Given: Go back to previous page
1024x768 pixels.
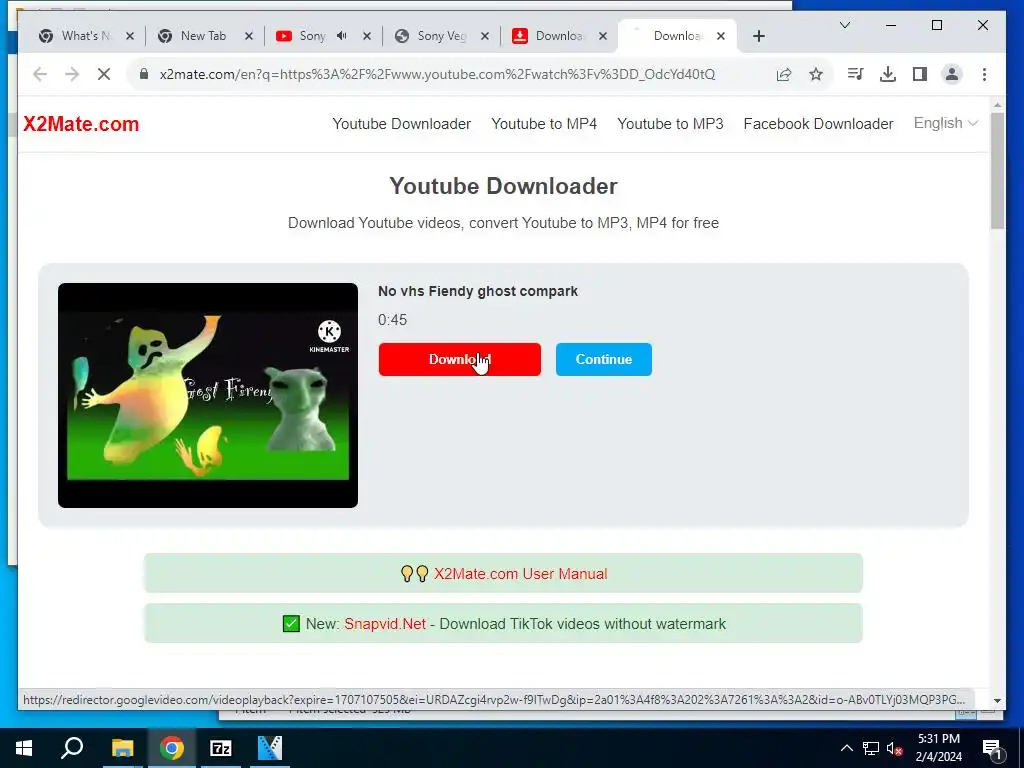Looking at the screenshot, I should click(x=40, y=74).
